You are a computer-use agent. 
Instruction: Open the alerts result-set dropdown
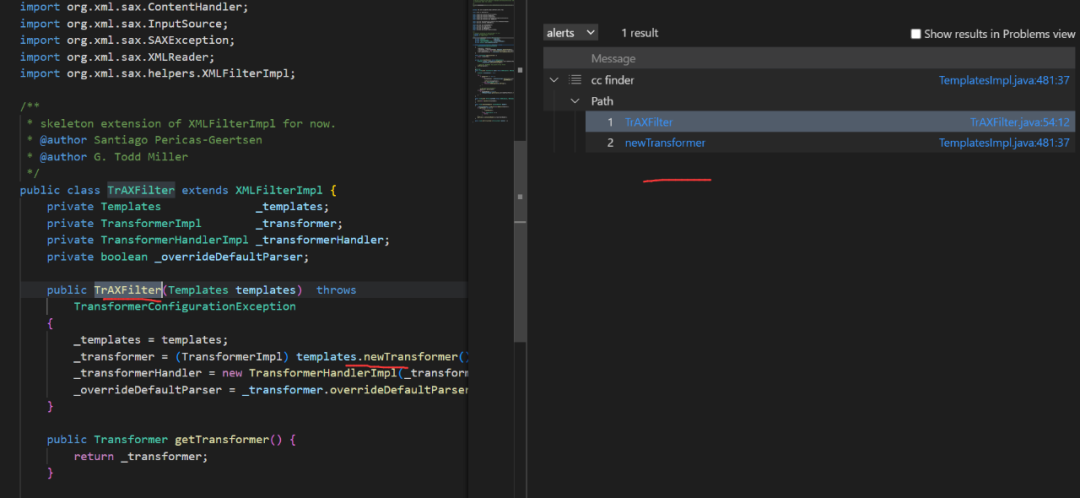pos(570,33)
